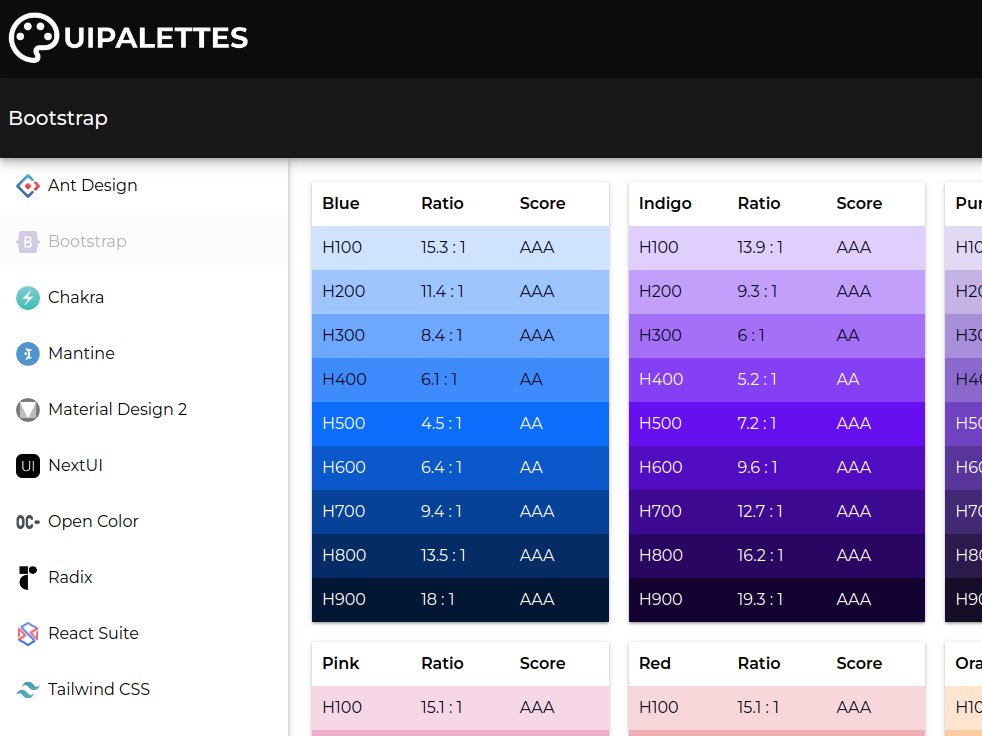
Task: Go to the Open Color palette
Action: tap(144, 522)
